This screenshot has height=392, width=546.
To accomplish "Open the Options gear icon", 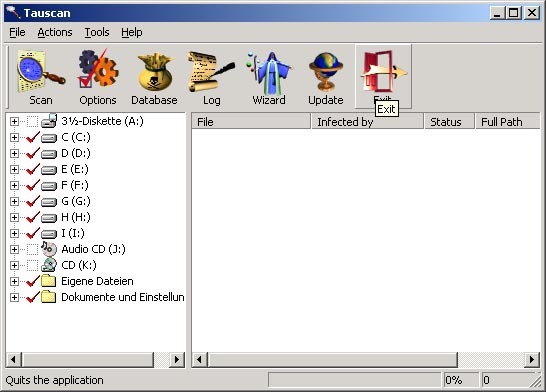I will (98, 69).
